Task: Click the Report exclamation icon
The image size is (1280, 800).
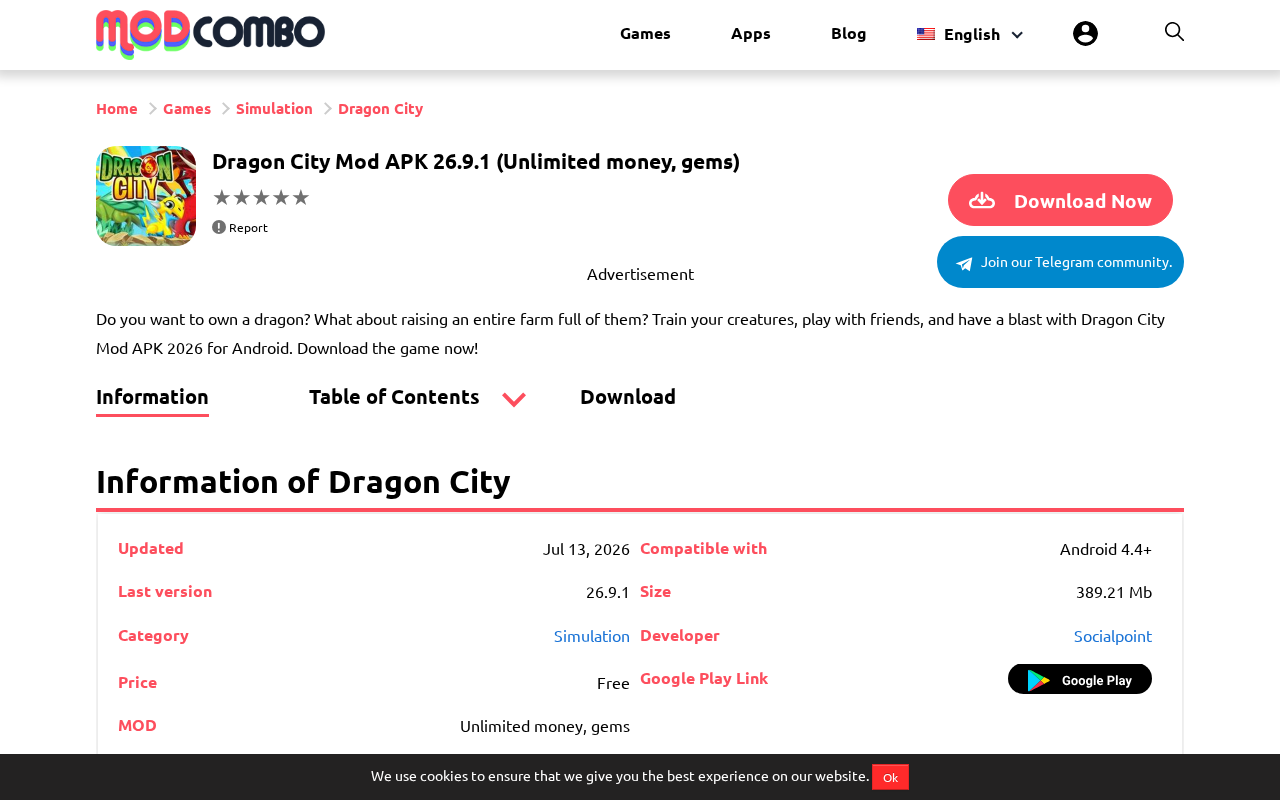Action: (x=219, y=227)
